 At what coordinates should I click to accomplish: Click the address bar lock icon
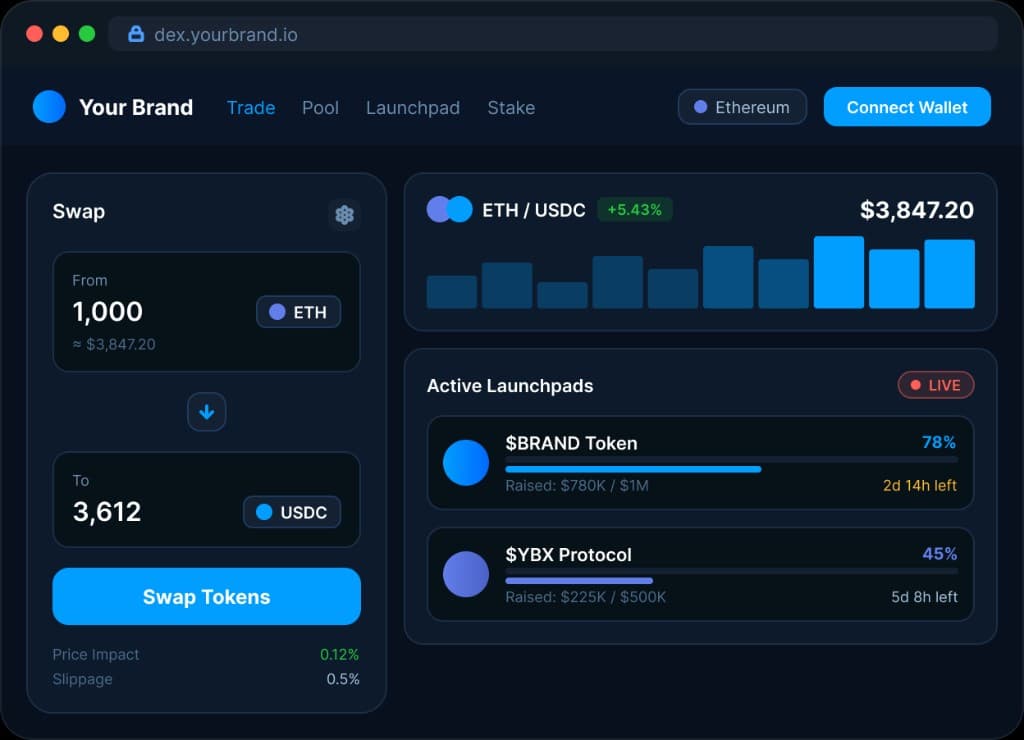[136, 34]
